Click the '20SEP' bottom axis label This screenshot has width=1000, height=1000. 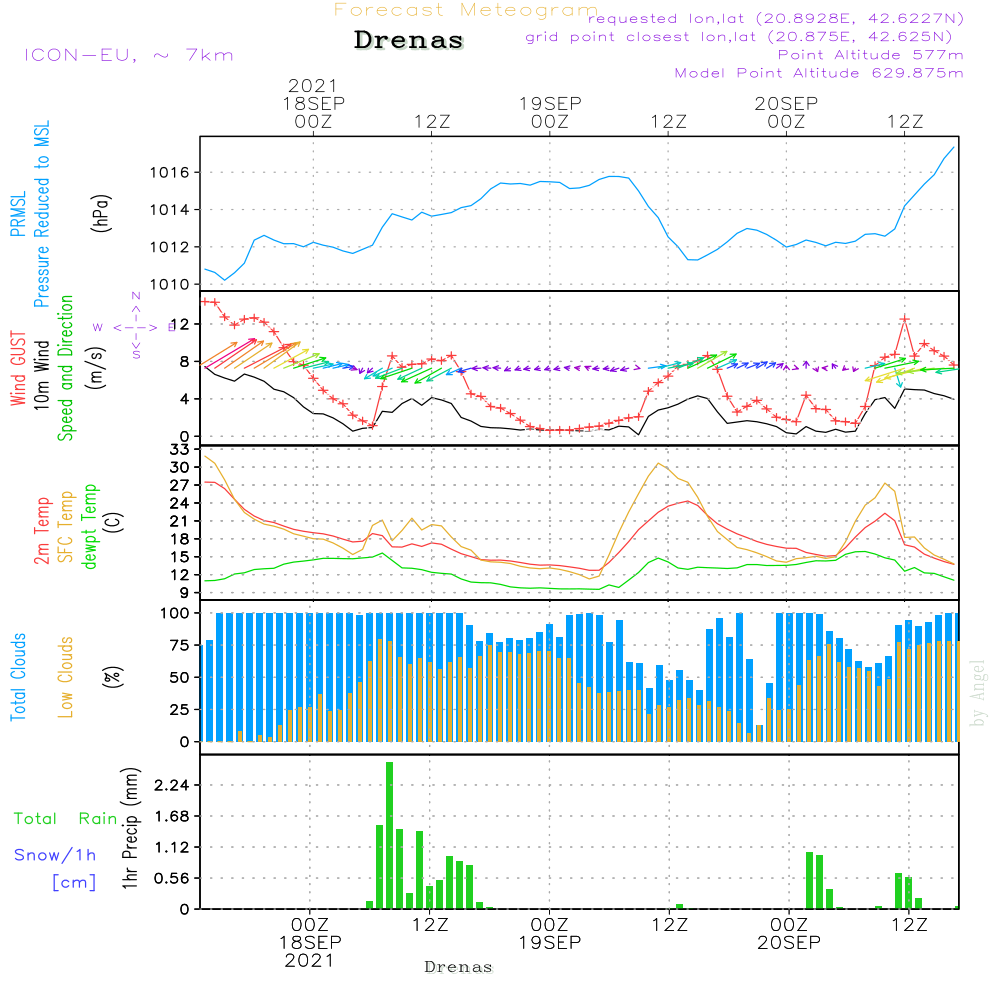789,942
